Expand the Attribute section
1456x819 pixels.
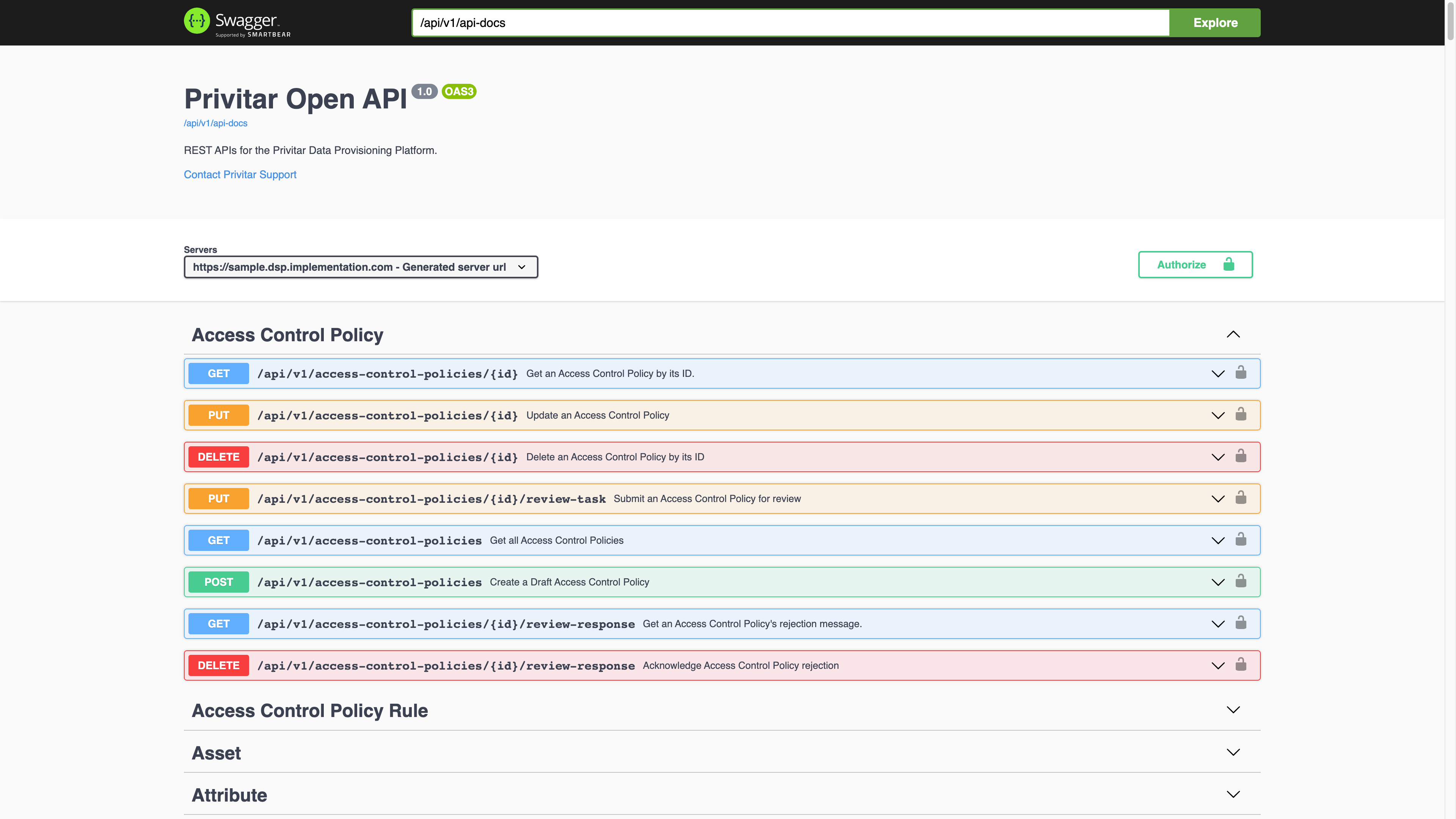pyautogui.click(x=1233, y=795)
